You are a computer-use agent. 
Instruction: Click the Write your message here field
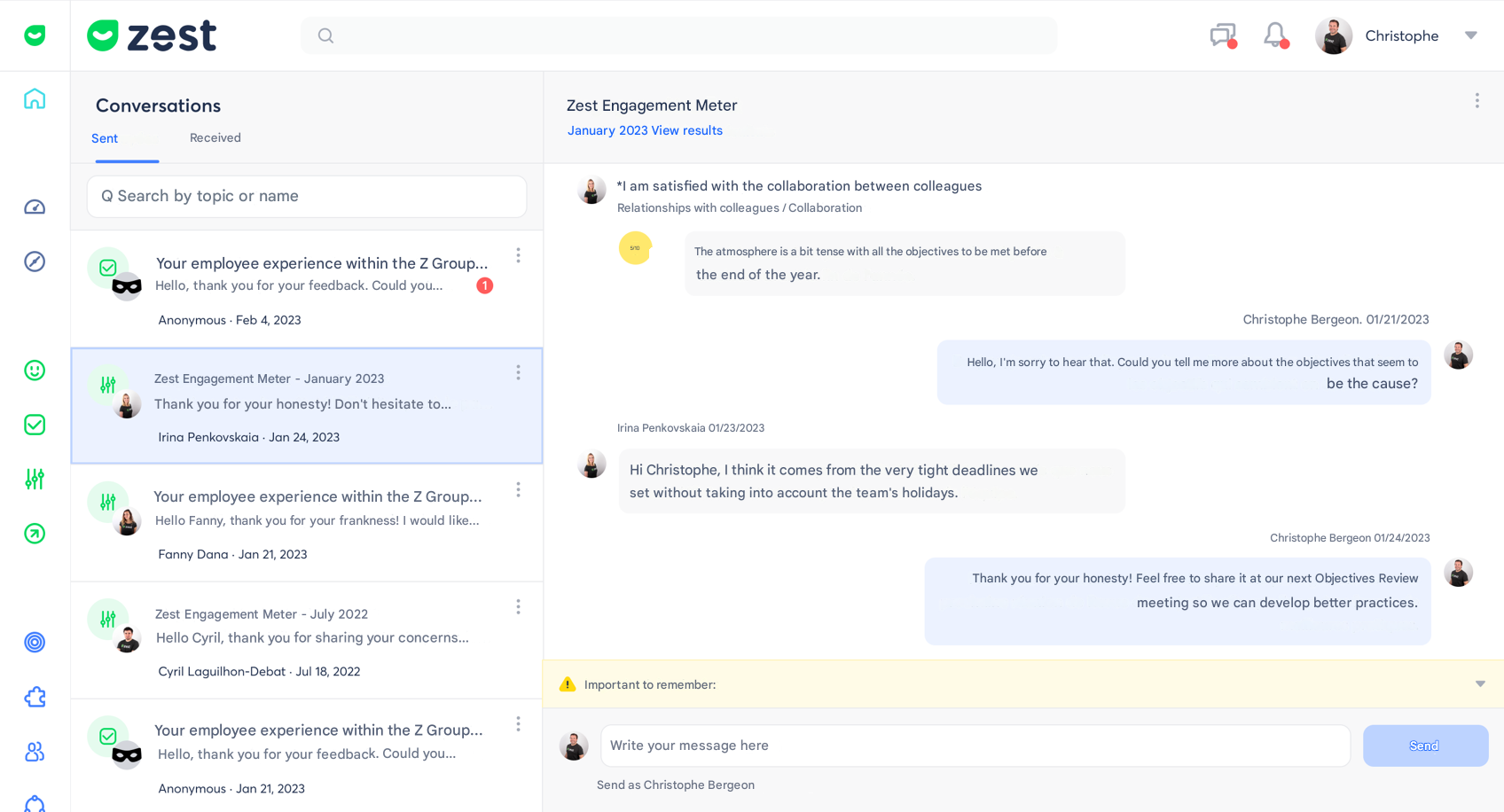click(975, 746)
